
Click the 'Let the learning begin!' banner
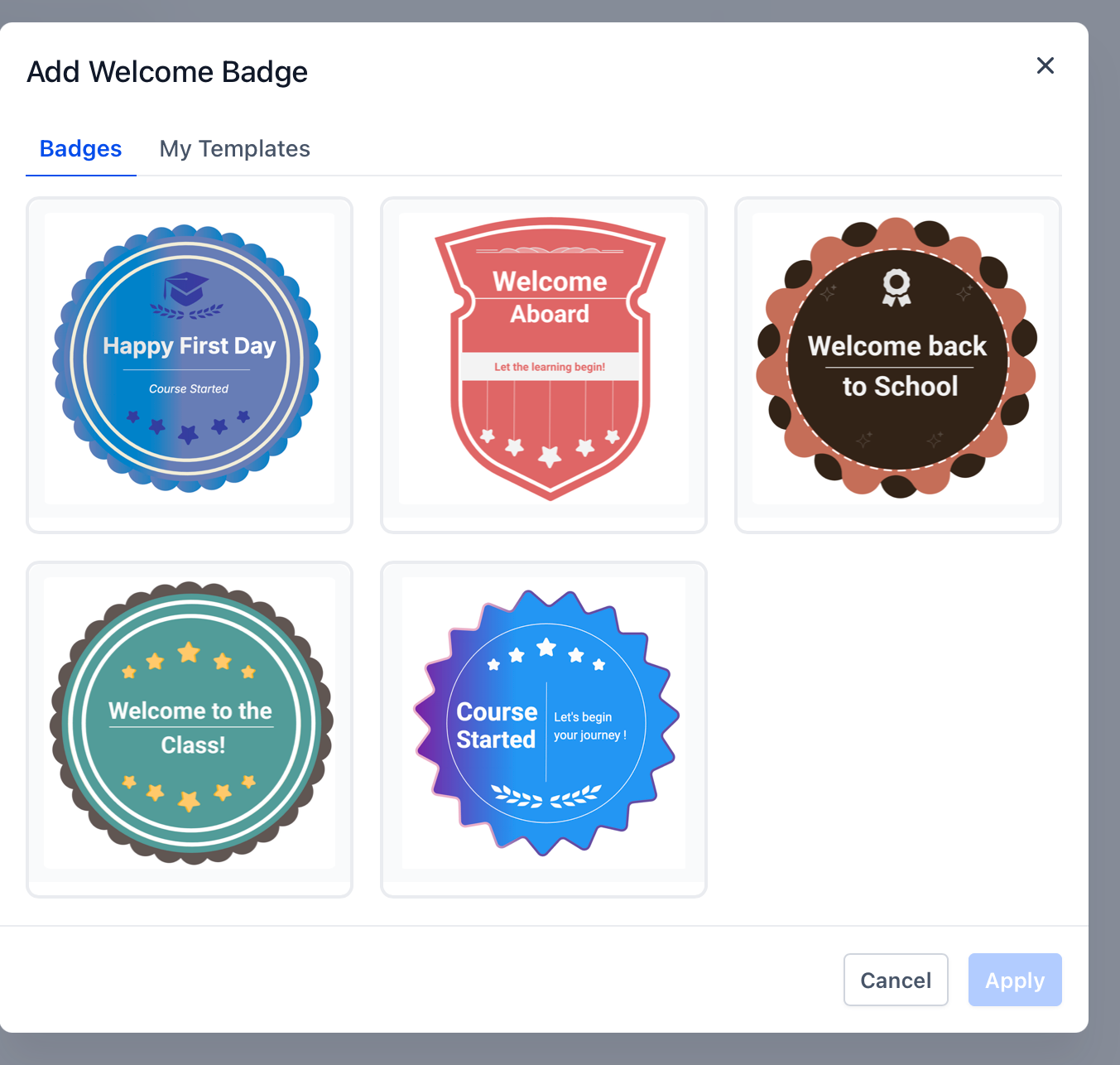pyautogui.click(x=550, y=367)
